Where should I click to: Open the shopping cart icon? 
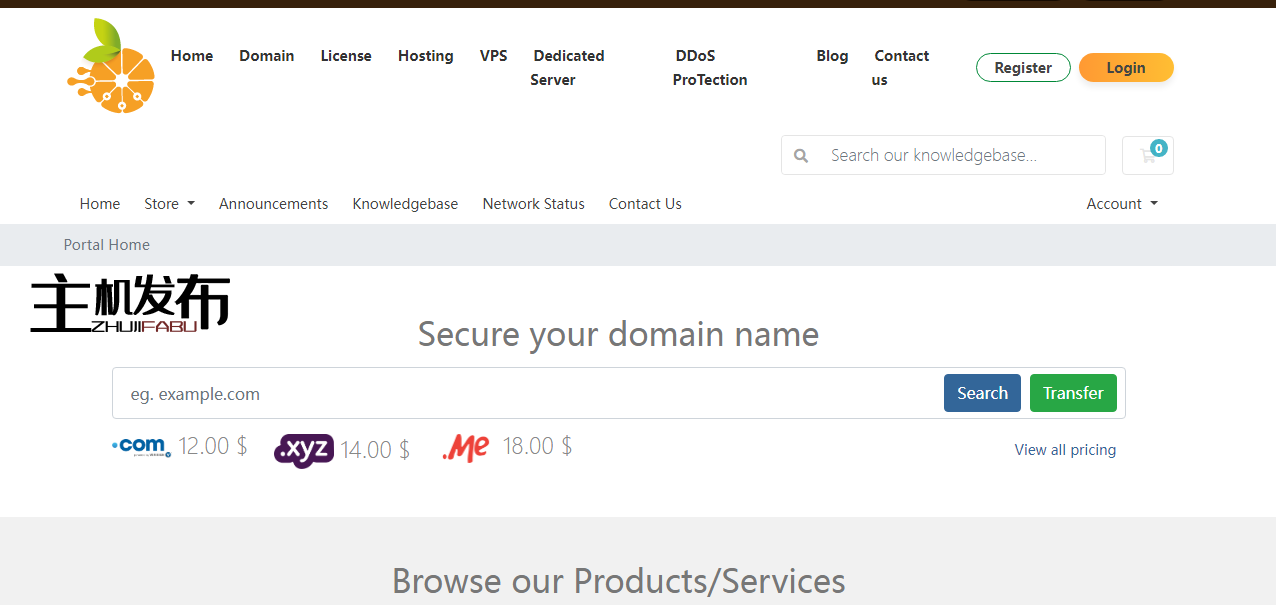click(x=1147, y=156)
